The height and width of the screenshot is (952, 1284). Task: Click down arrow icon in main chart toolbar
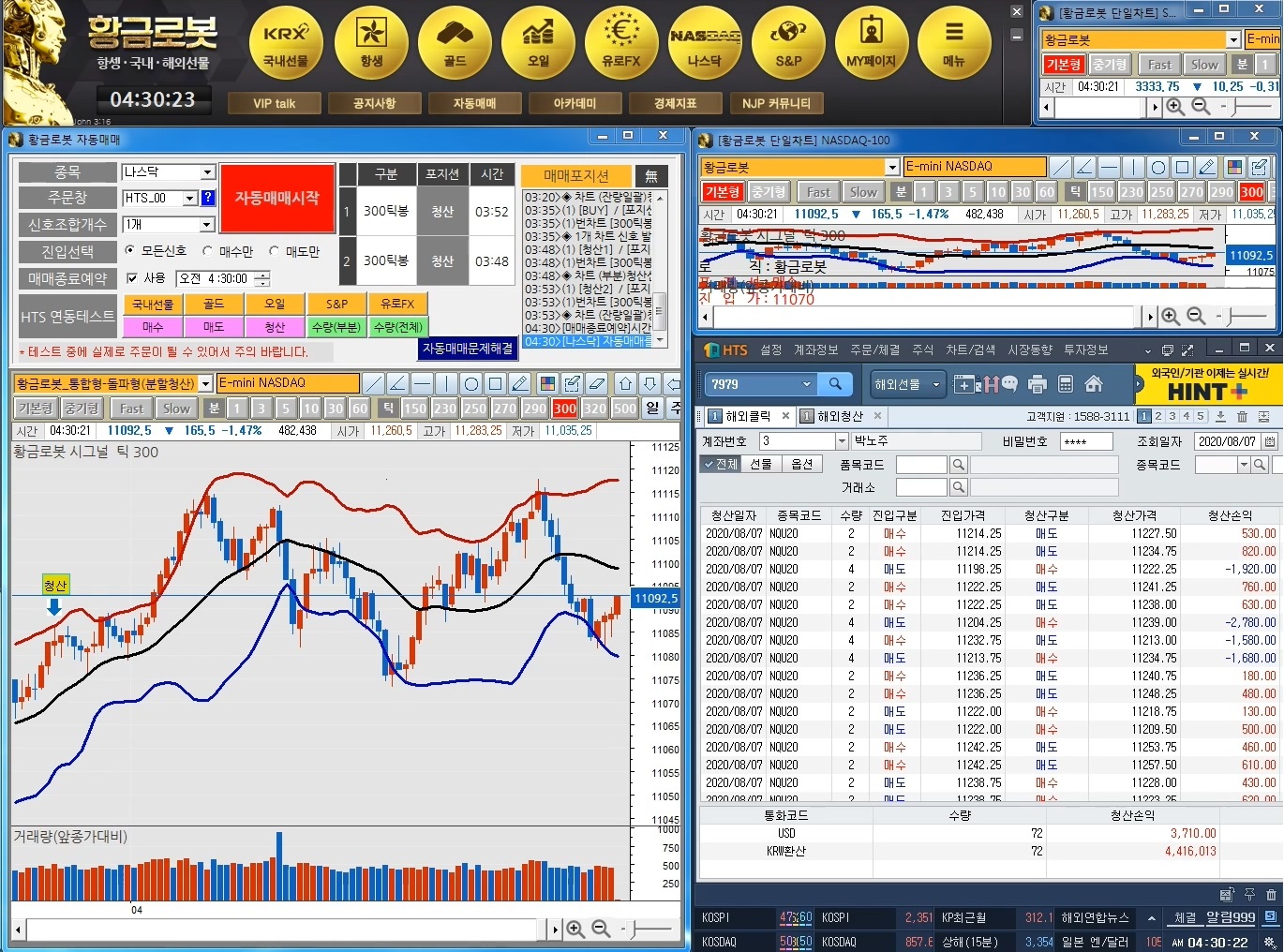pos(650,383)
